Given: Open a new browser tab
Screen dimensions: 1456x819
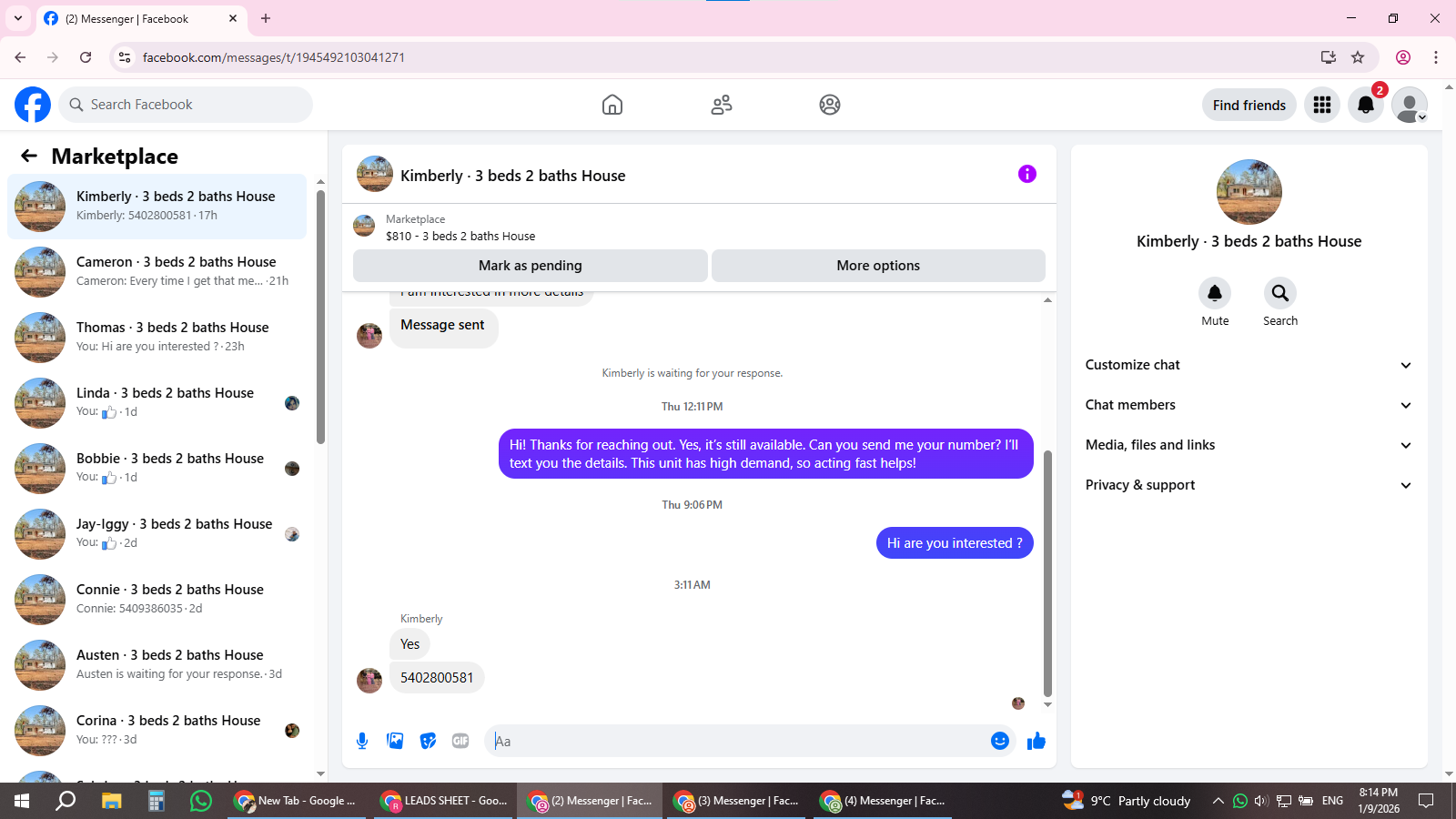Looking at the screenshot, I should pos(266,18).
